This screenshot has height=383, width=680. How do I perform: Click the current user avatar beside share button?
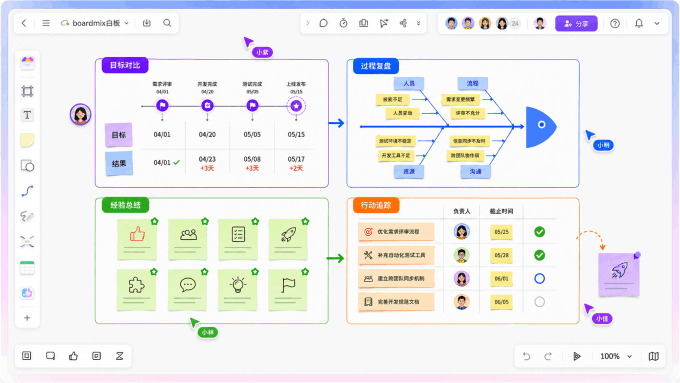539,23
